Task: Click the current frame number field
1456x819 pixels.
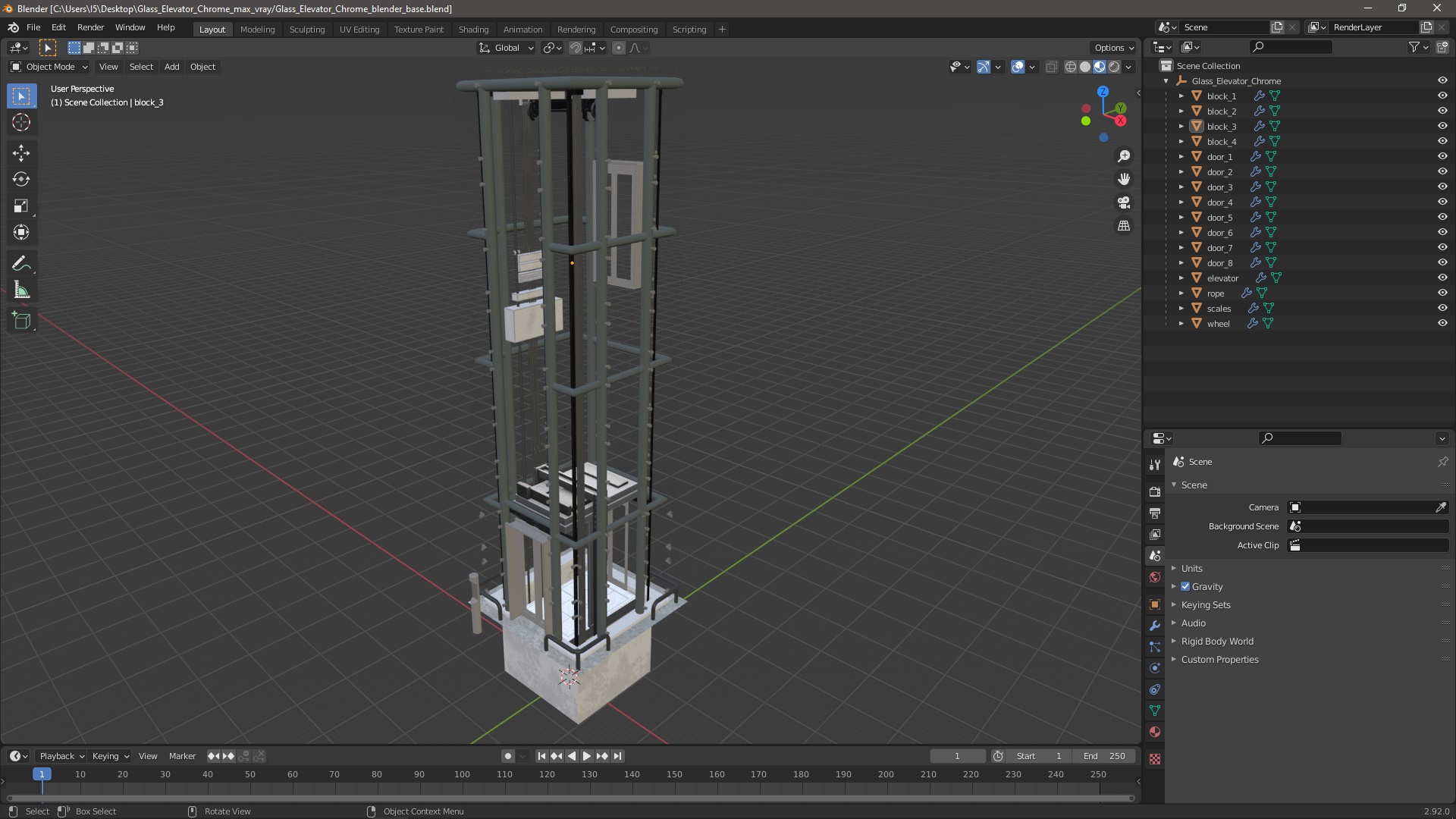Action: pyautogui.click(x=957, y=756)
